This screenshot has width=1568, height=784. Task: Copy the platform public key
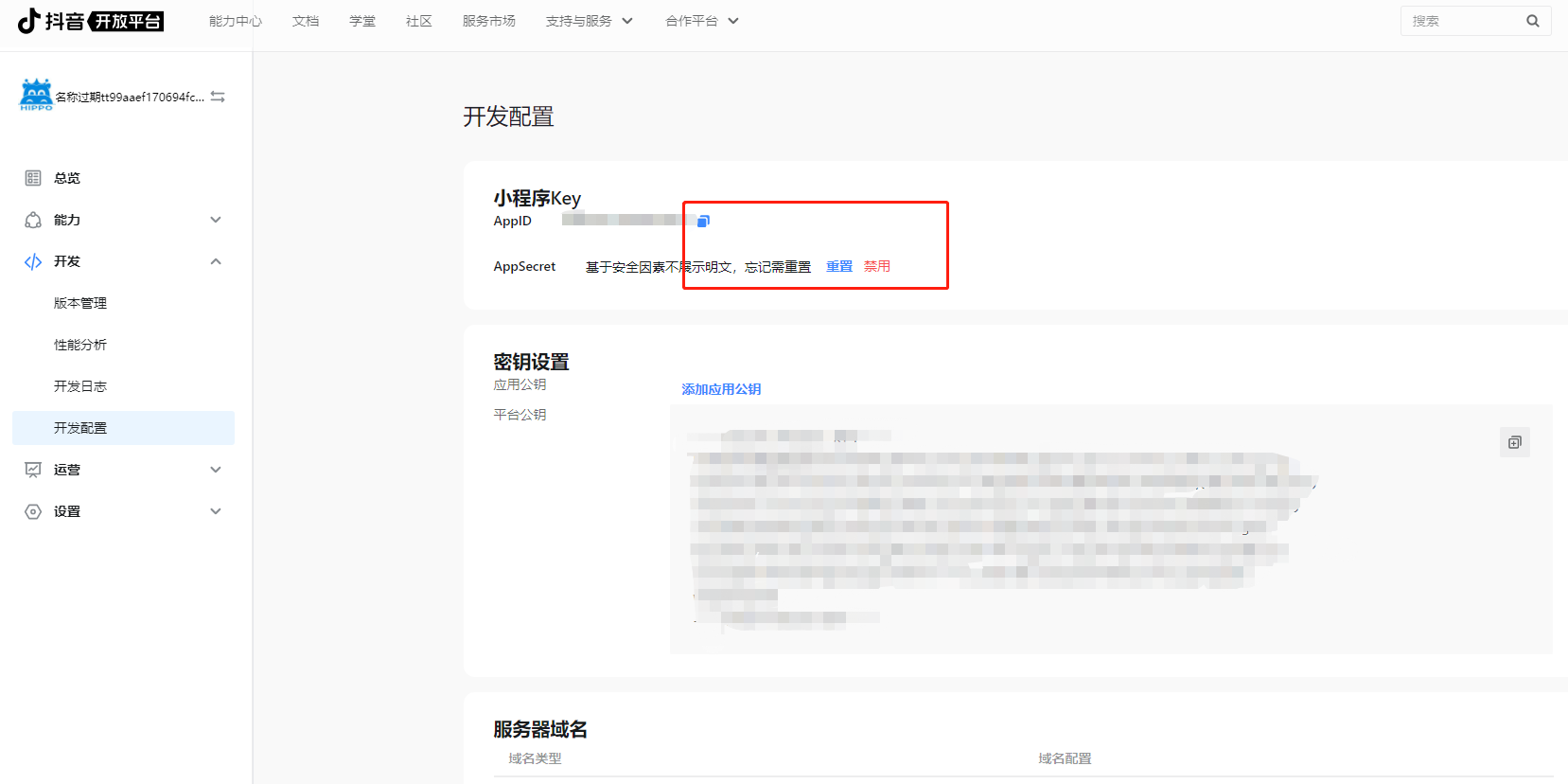(1514, 442)
